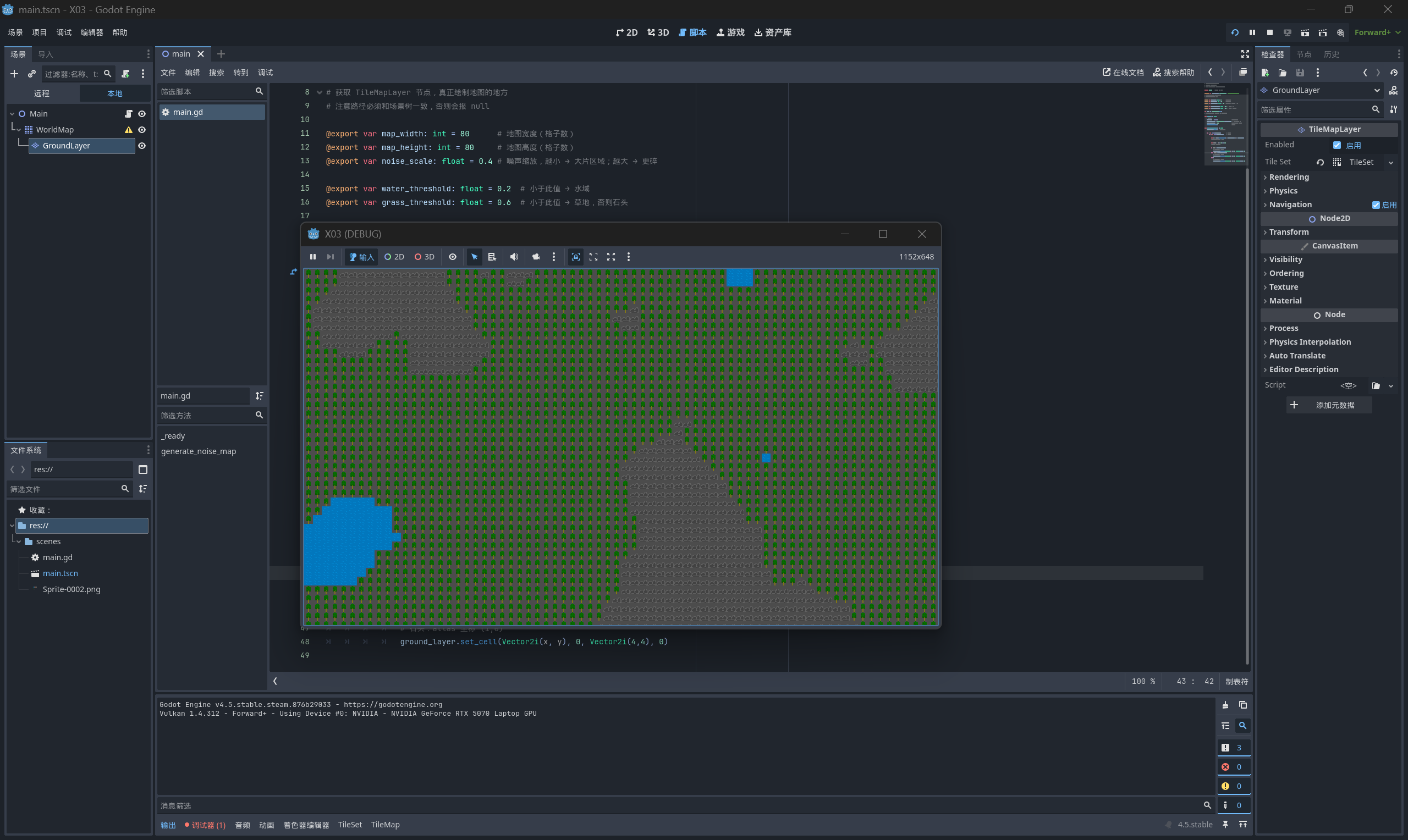Switch to the TileMap bottom tab
The image size is (1408, 840).
coord(385,825)
